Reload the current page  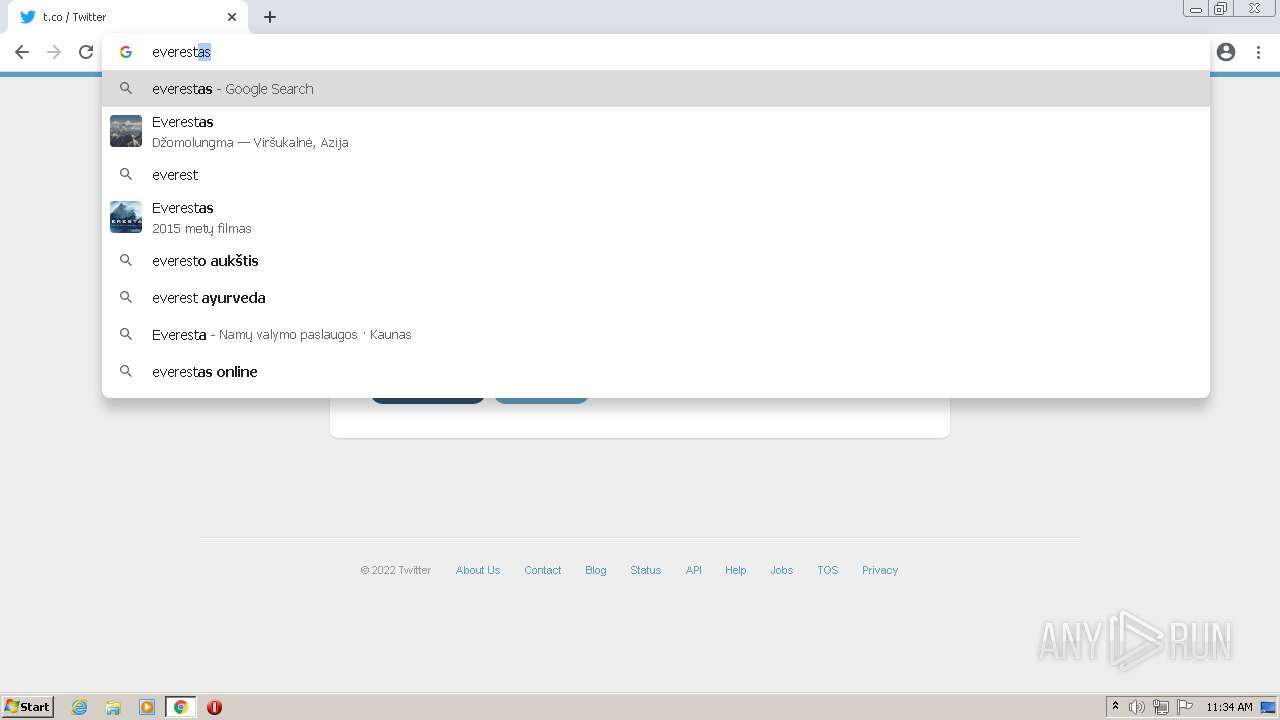86,52
